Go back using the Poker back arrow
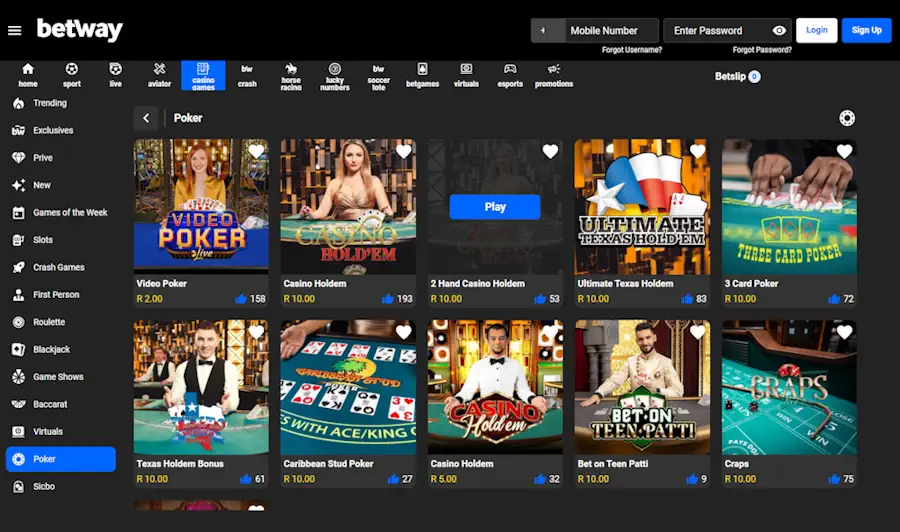900x532 pixels. (x=146, y=118)
